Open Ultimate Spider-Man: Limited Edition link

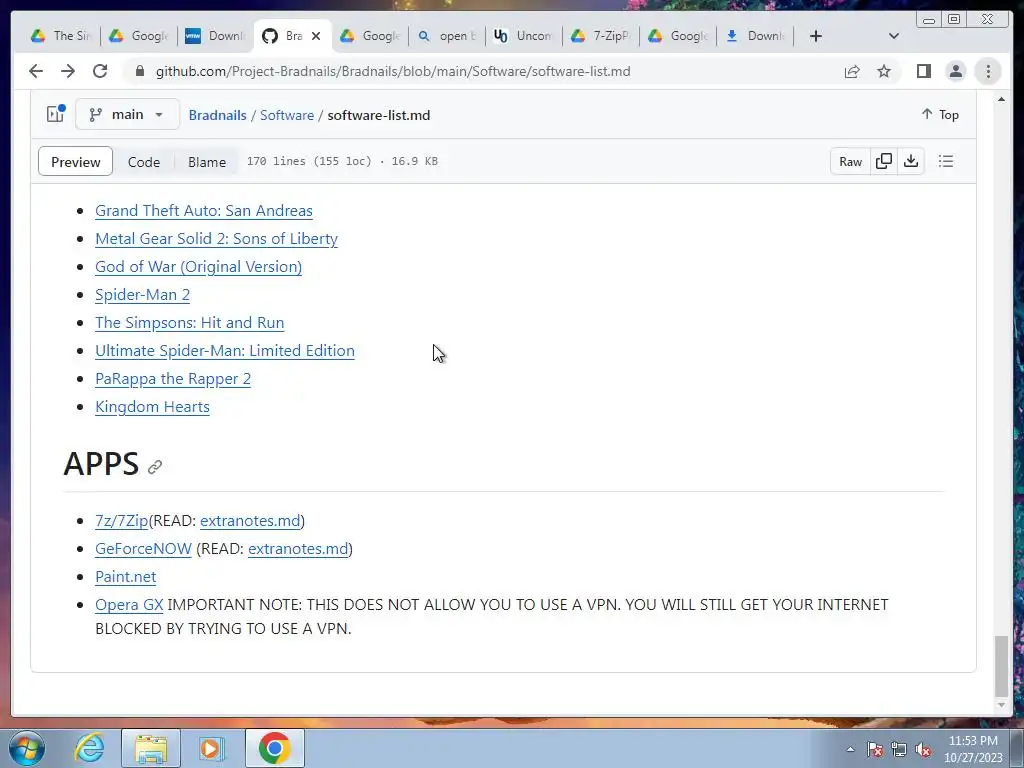tap(225, 351)
